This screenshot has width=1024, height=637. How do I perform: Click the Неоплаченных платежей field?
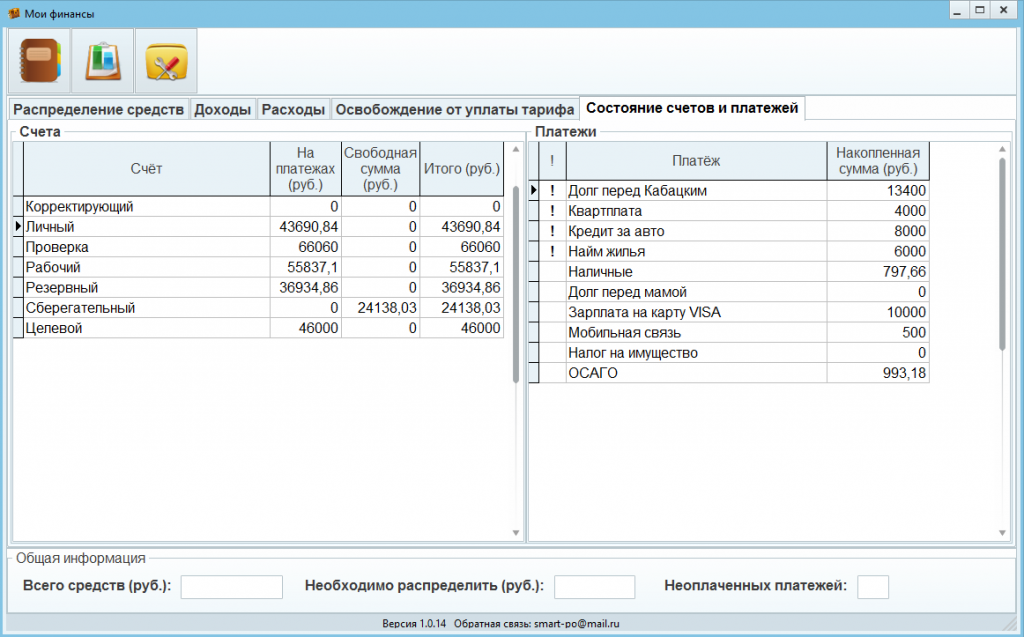tap(872, 587)
